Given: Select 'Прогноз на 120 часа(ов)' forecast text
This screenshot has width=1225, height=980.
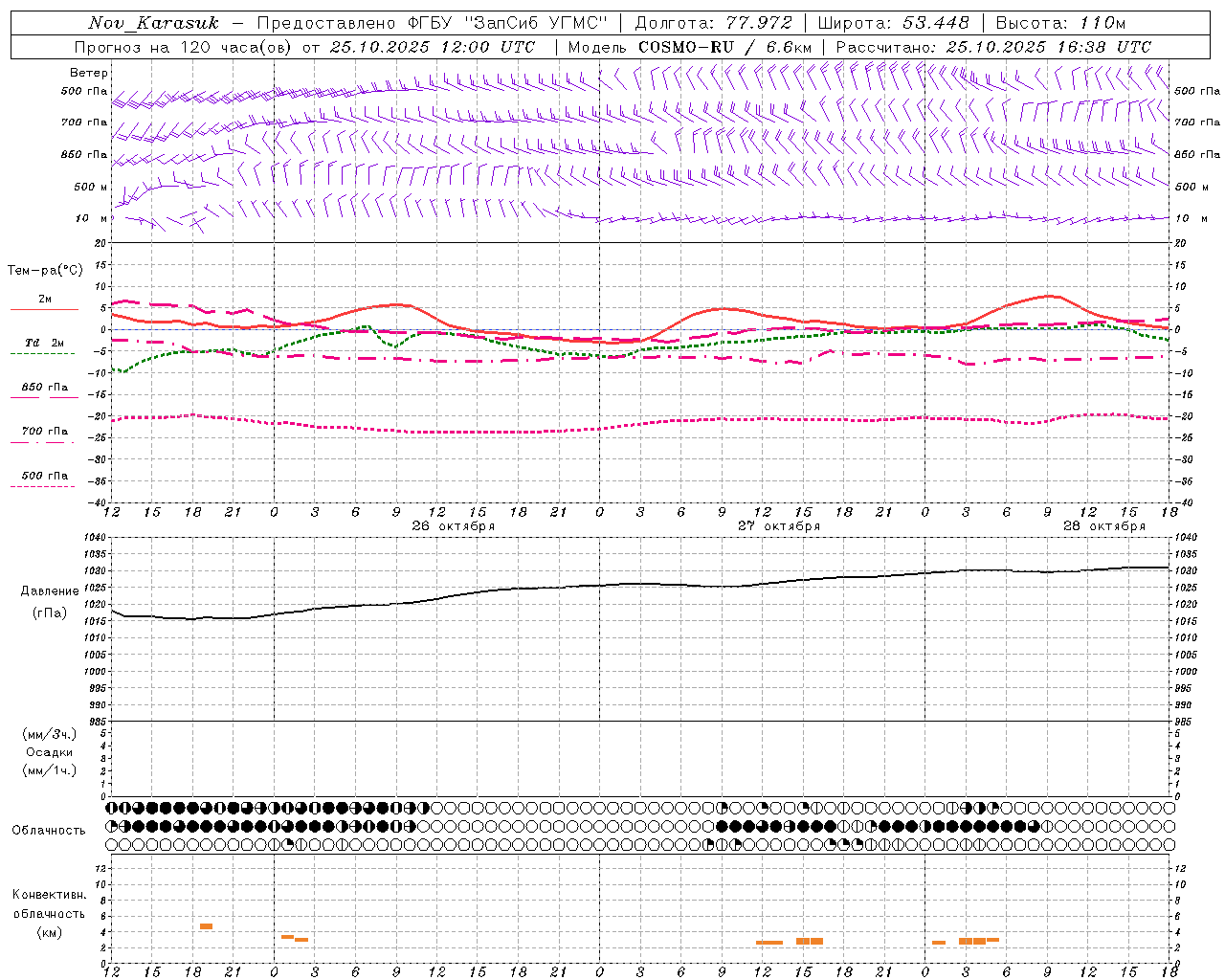Looking at the screenshot, I should coord(184,47).
